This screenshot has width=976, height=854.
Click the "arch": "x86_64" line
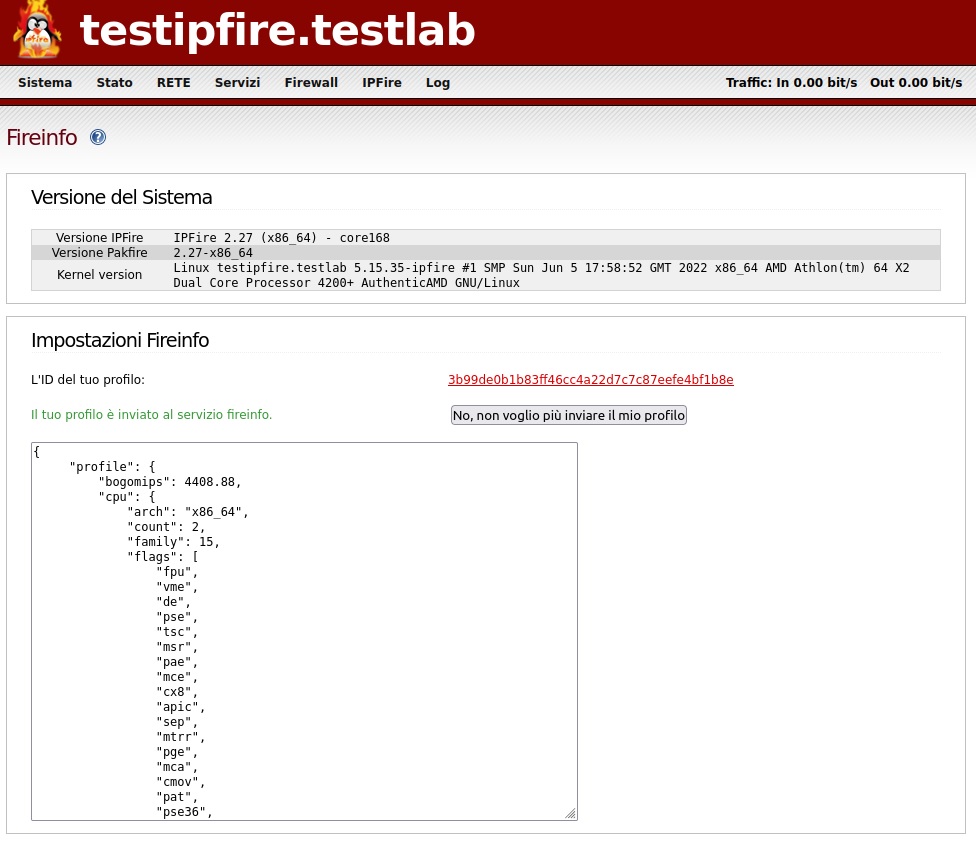(x=188, y=512)
